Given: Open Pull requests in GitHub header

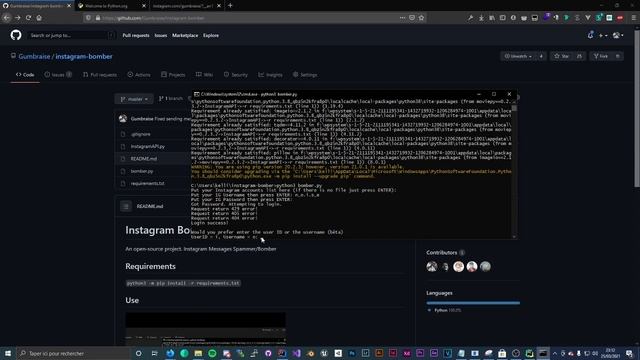Looking at the screenshot, I should tap(136, 36).
